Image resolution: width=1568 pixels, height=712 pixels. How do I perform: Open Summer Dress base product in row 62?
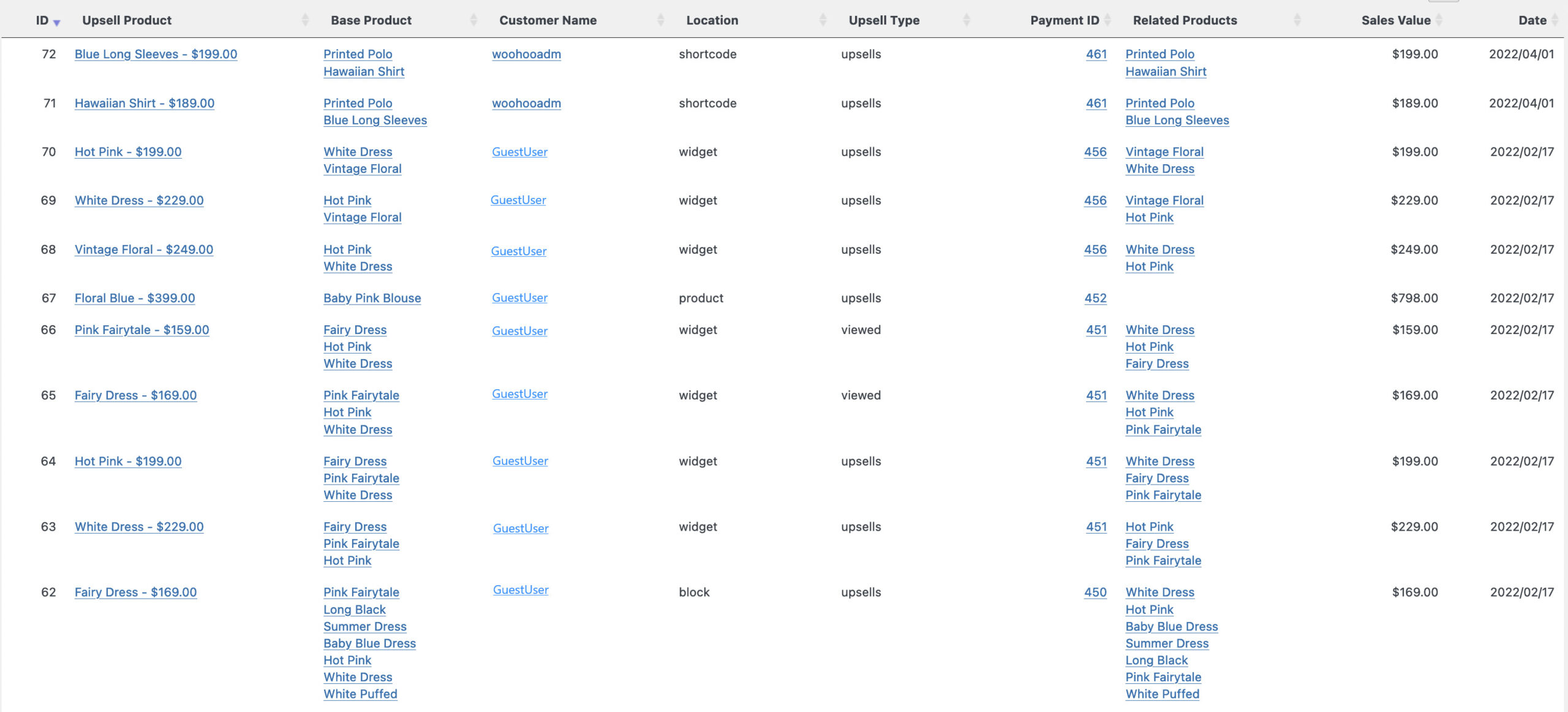365,626
